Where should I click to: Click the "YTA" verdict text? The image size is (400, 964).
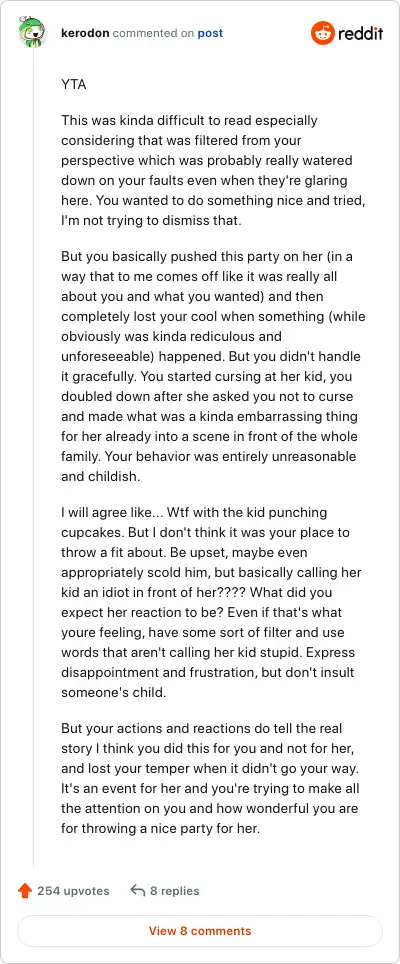point(74,85)
